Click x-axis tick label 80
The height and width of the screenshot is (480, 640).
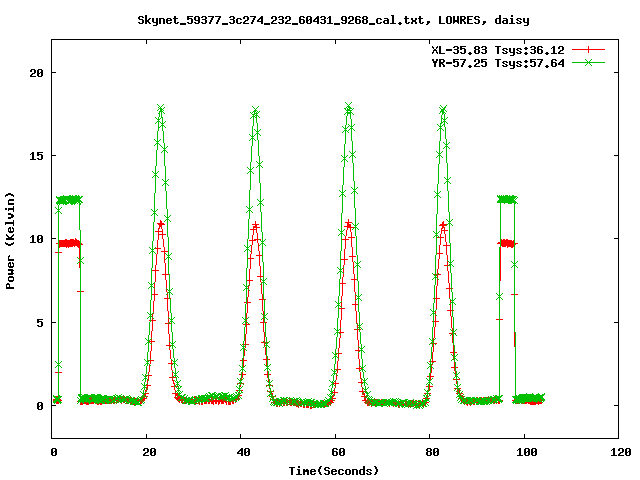[432, 452]
